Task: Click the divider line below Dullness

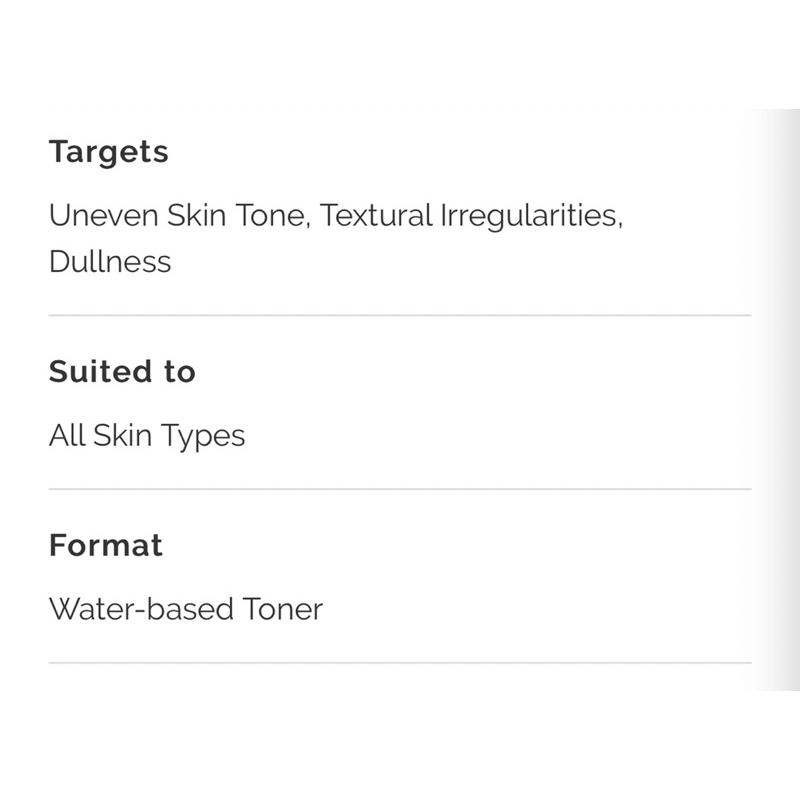Action: [x=400, y=315]
